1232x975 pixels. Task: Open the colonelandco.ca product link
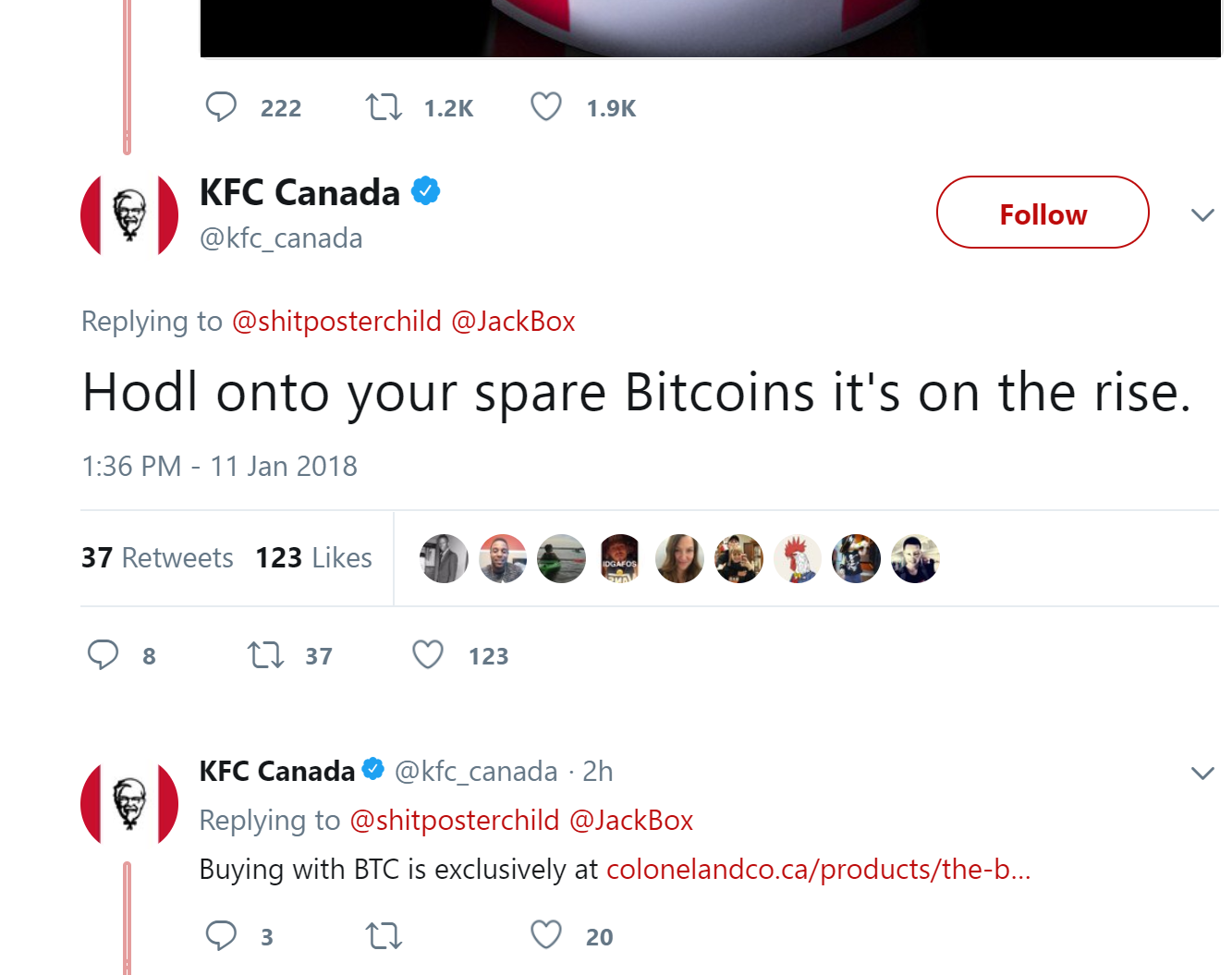(818, 870)
